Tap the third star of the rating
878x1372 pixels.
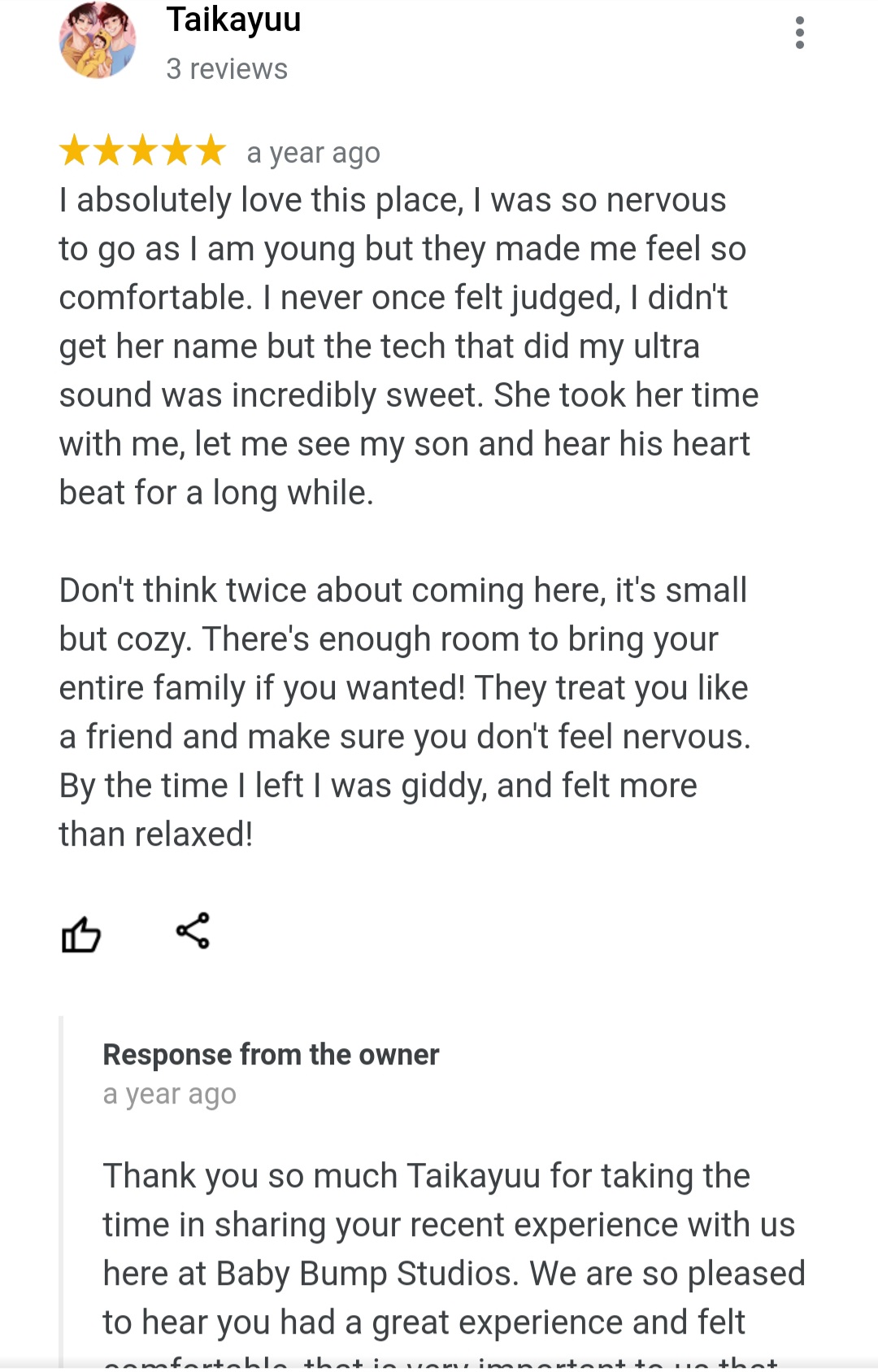click(x=143, y=150)
